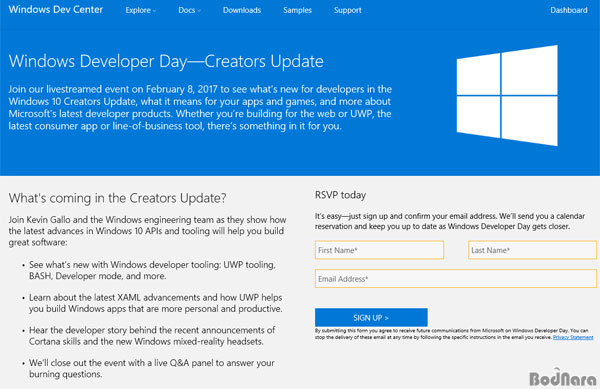Screen dimensions: 600x389
Task: Expand the Explore dropdown menu
Action: coord(140,10)
